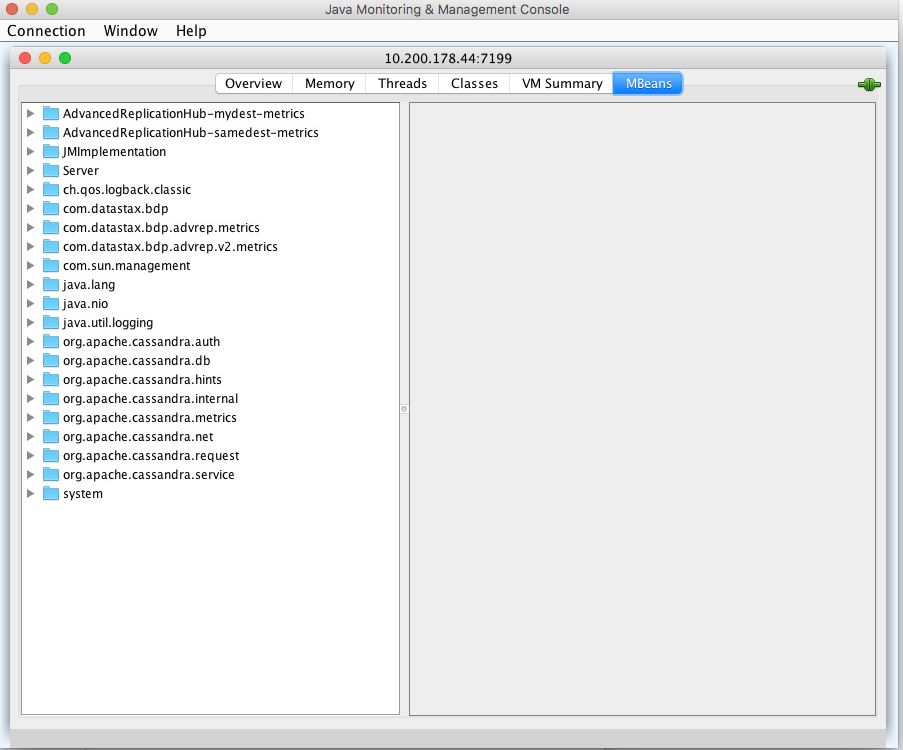This screenshot has width=903, height=750.
Task: Click the split pane divider handle
Action: pos(403,408)
